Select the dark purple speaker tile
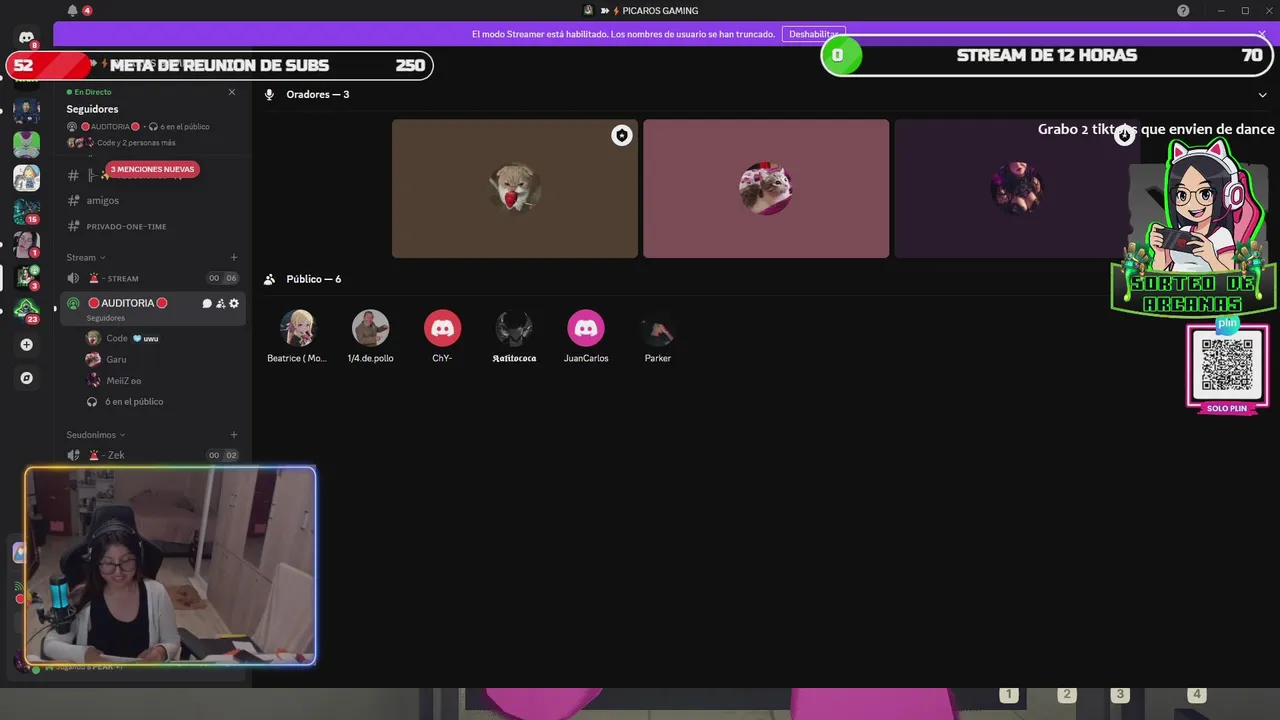 click(1016, 189)
